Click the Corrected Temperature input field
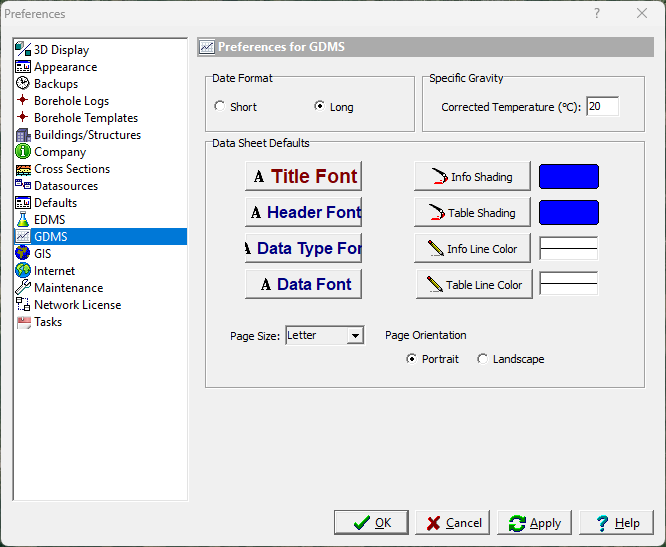Image resolution: width=666 pixels, height=547 pixels. coord(602,107)
